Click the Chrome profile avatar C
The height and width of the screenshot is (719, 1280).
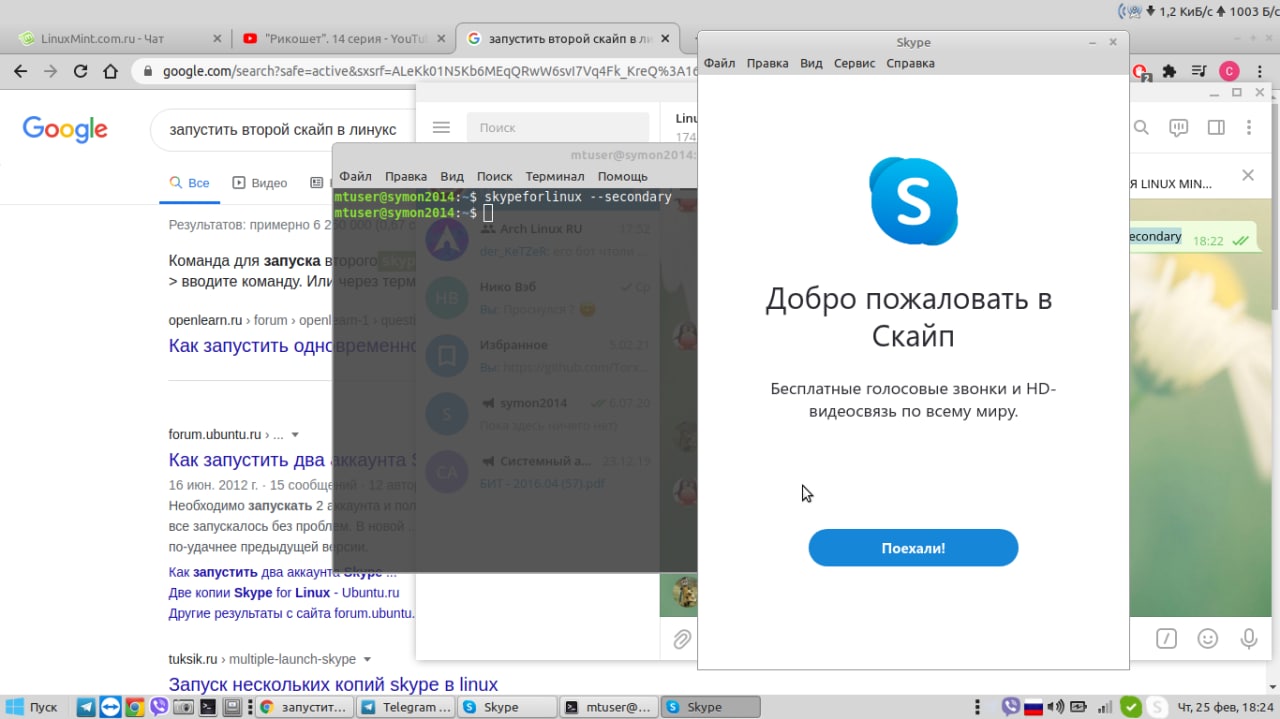tap(1229, 71)
